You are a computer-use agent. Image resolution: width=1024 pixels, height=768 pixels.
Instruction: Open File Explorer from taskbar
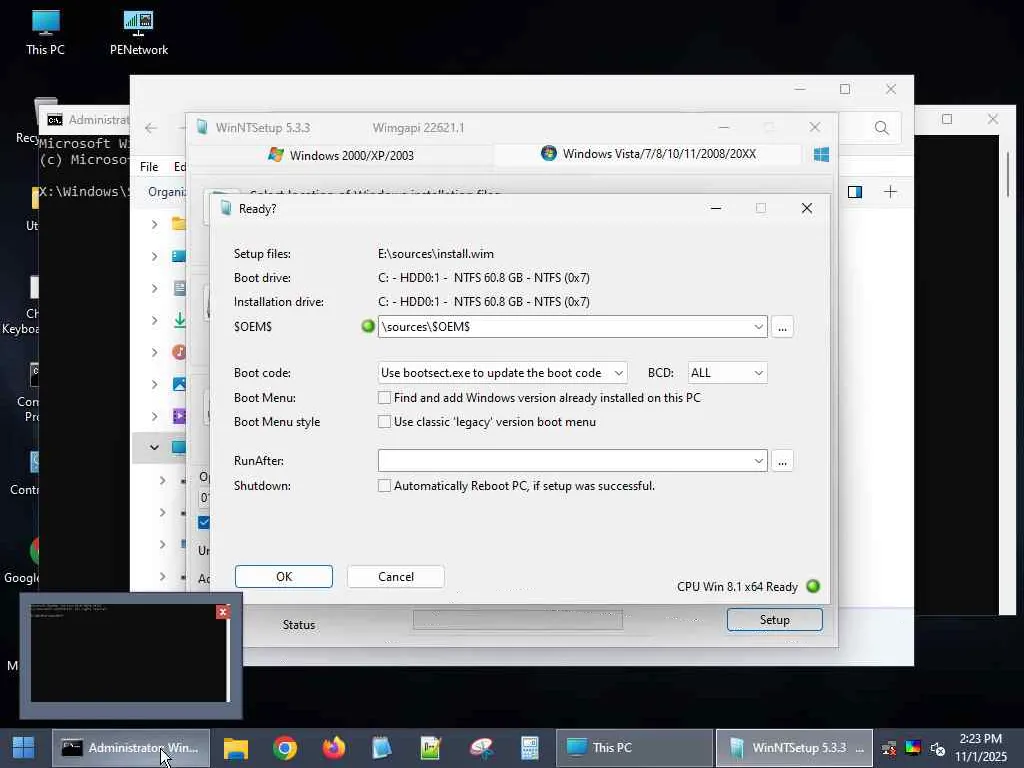click(x=236, y=748)
